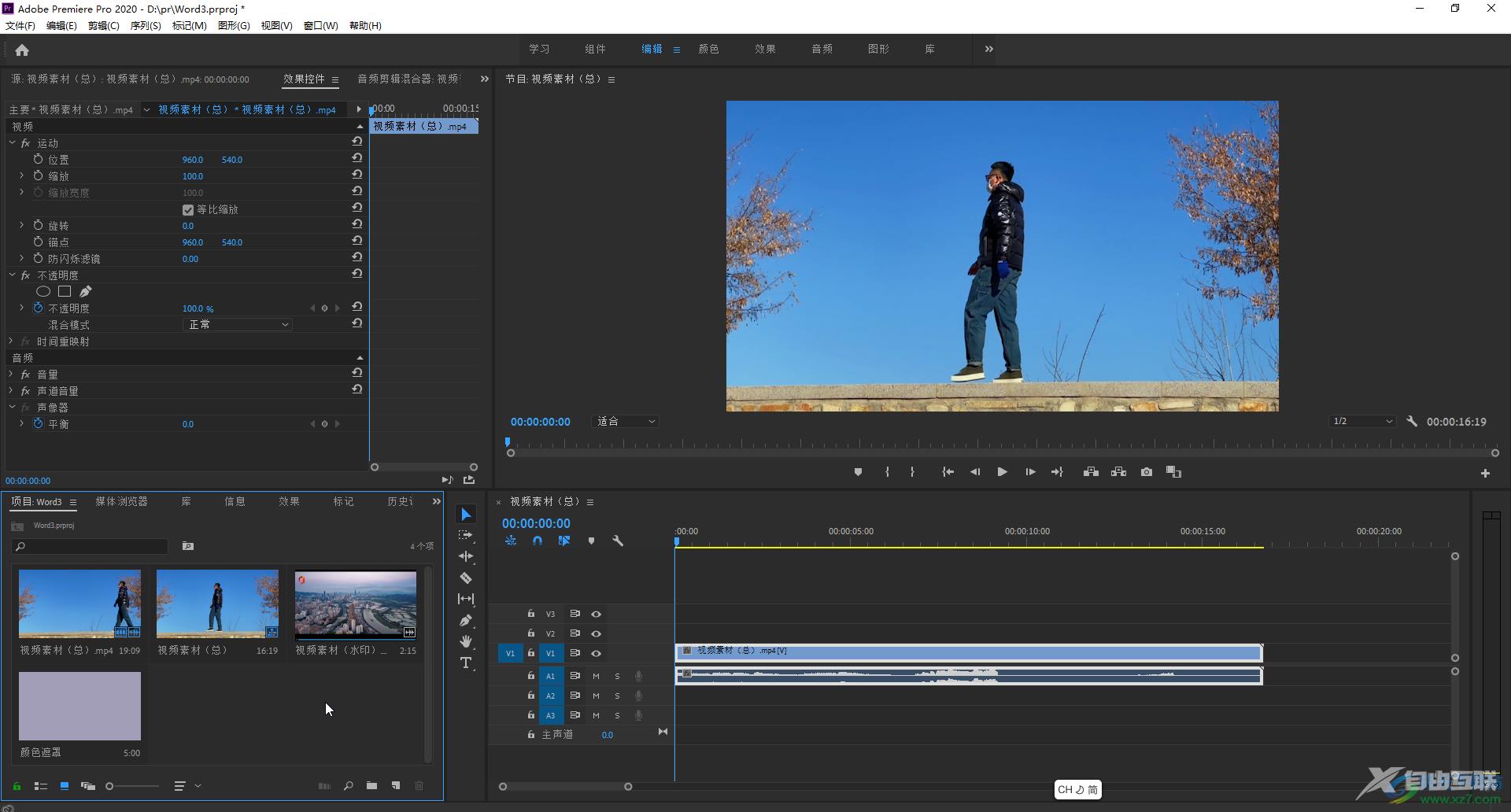1511x812 pixels.
Task: Open program monitor button editor plus
Action: [1485, 473]
